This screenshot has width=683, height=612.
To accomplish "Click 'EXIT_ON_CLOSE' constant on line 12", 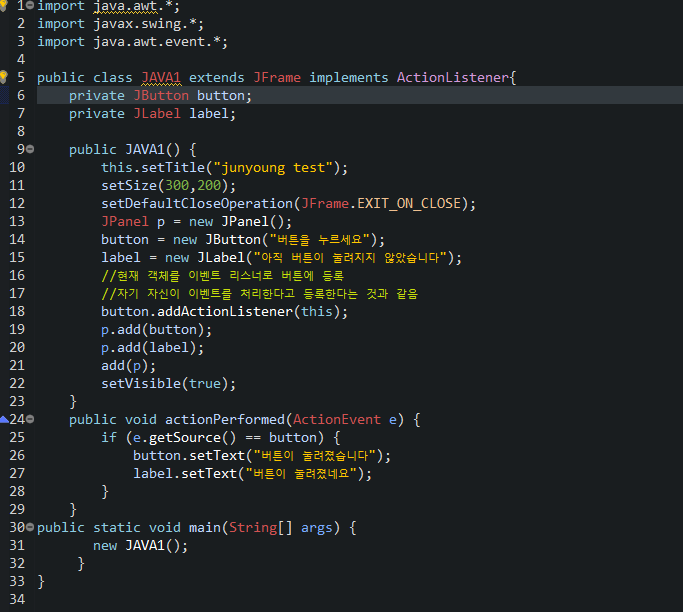I will [x=409, y=203].
